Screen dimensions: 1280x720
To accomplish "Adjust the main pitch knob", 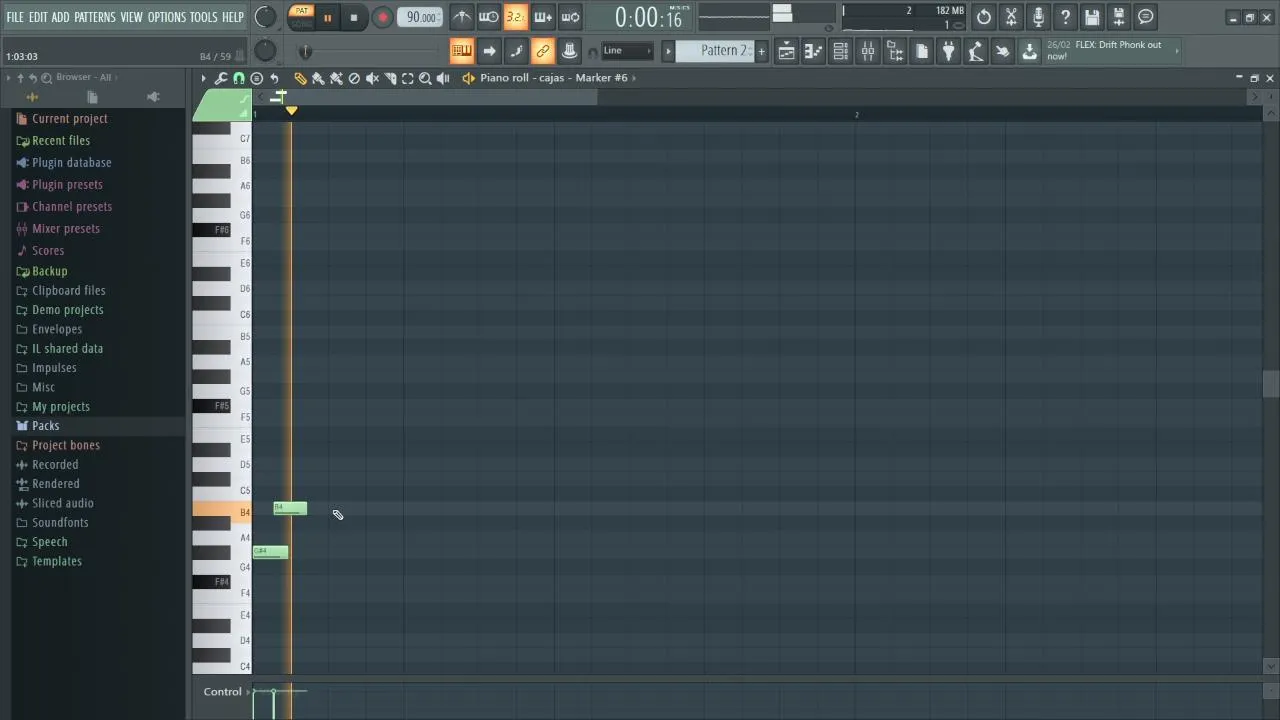I will (265, 51).
